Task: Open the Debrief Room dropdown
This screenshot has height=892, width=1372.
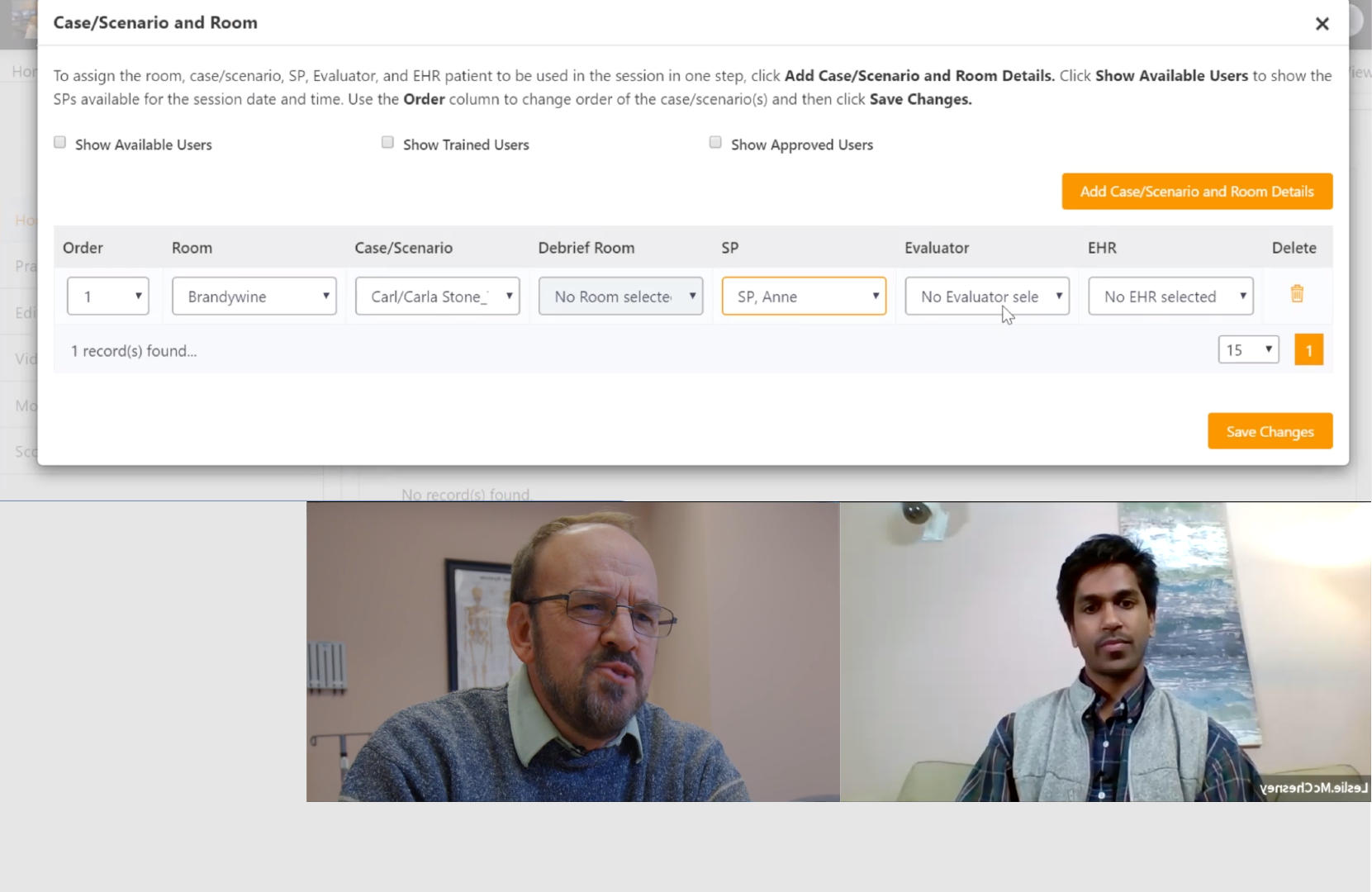Action: pyautogui.click(x=620, y=297)
